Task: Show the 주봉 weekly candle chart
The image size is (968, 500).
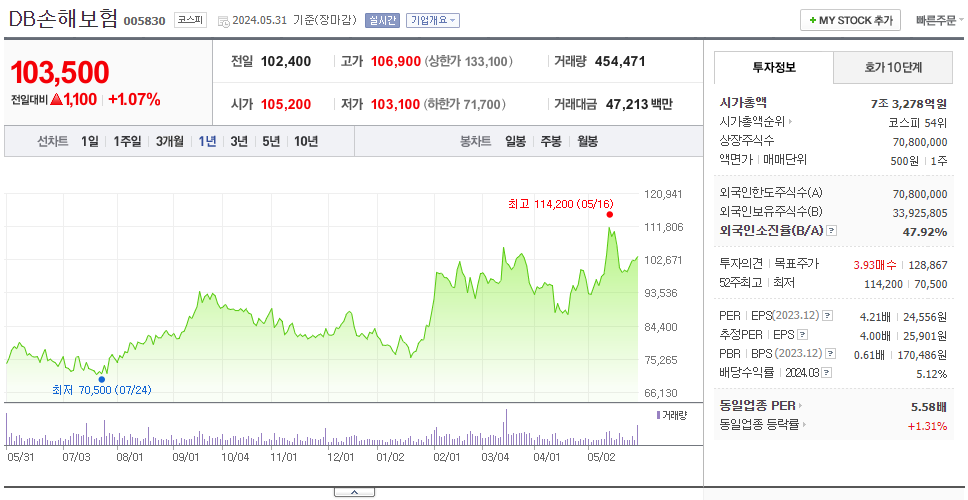Action: [551, 141]
